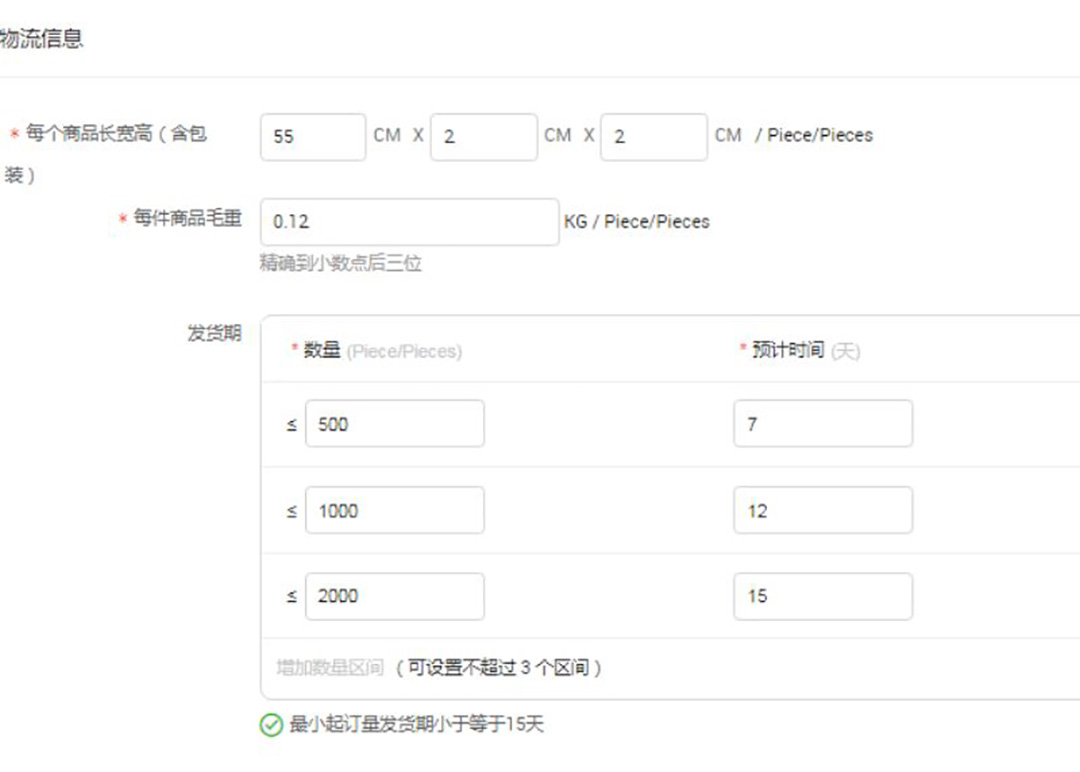Edit the quantity field showing 500
1080x772 pixels.
[x=394, y=424]
